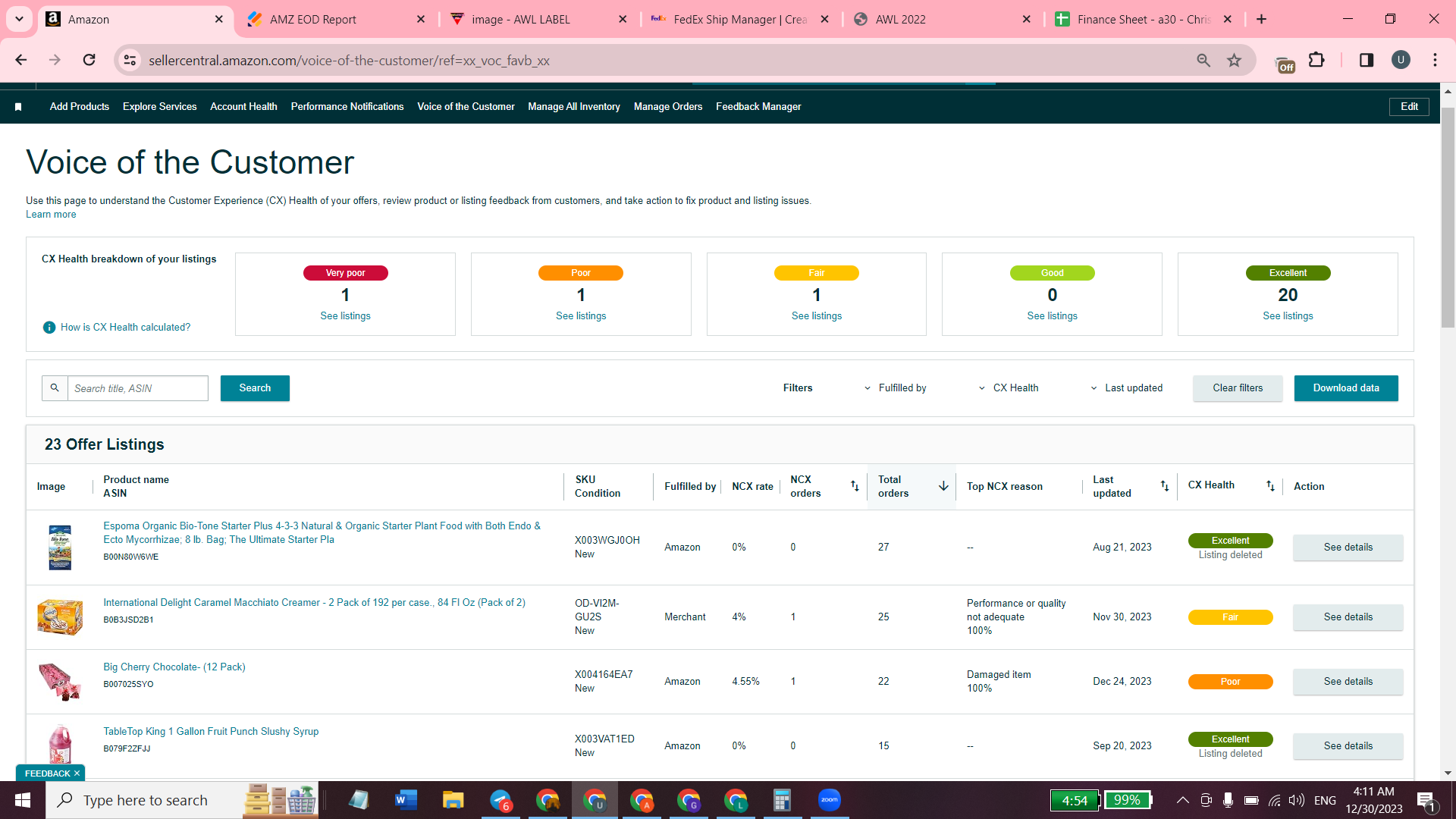Open Word from taskbar
This screenshot has width=1456, height=819.
pyautogui.click(x=406, y=800)
